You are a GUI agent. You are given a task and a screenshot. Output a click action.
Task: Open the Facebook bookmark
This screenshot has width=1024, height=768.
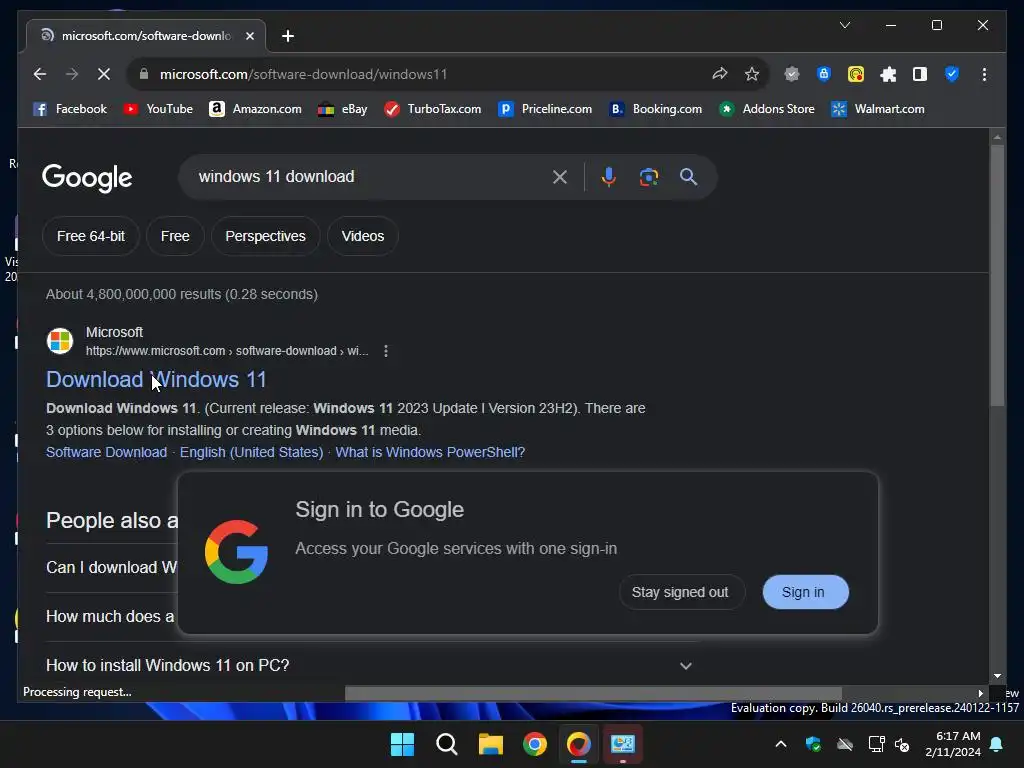(x=70, y=109)
